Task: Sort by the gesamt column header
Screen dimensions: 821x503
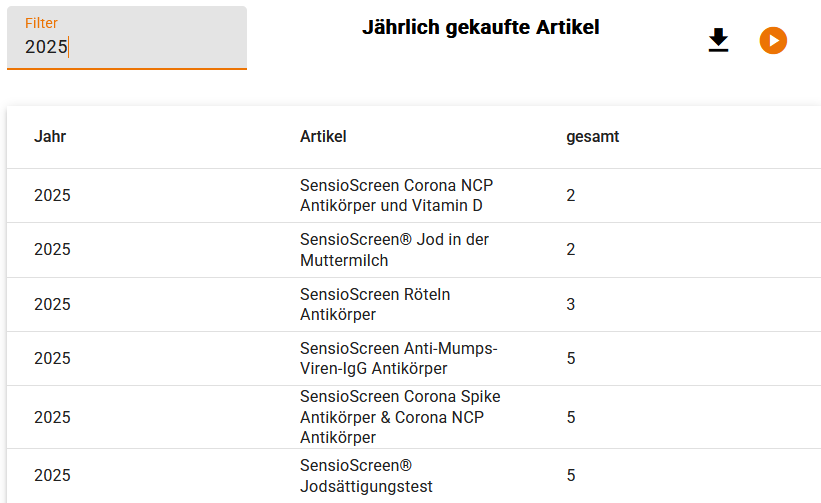Action: (592, 137)
